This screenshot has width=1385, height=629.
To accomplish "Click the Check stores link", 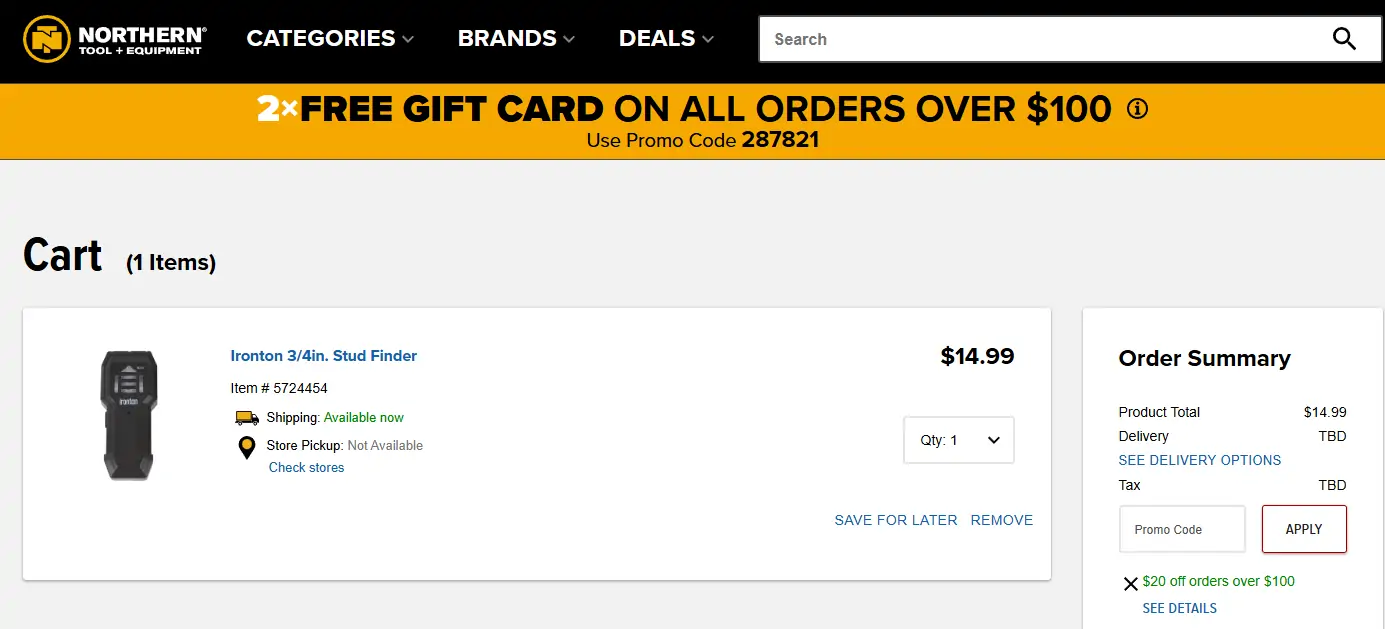I will click(x=306, y=468).
